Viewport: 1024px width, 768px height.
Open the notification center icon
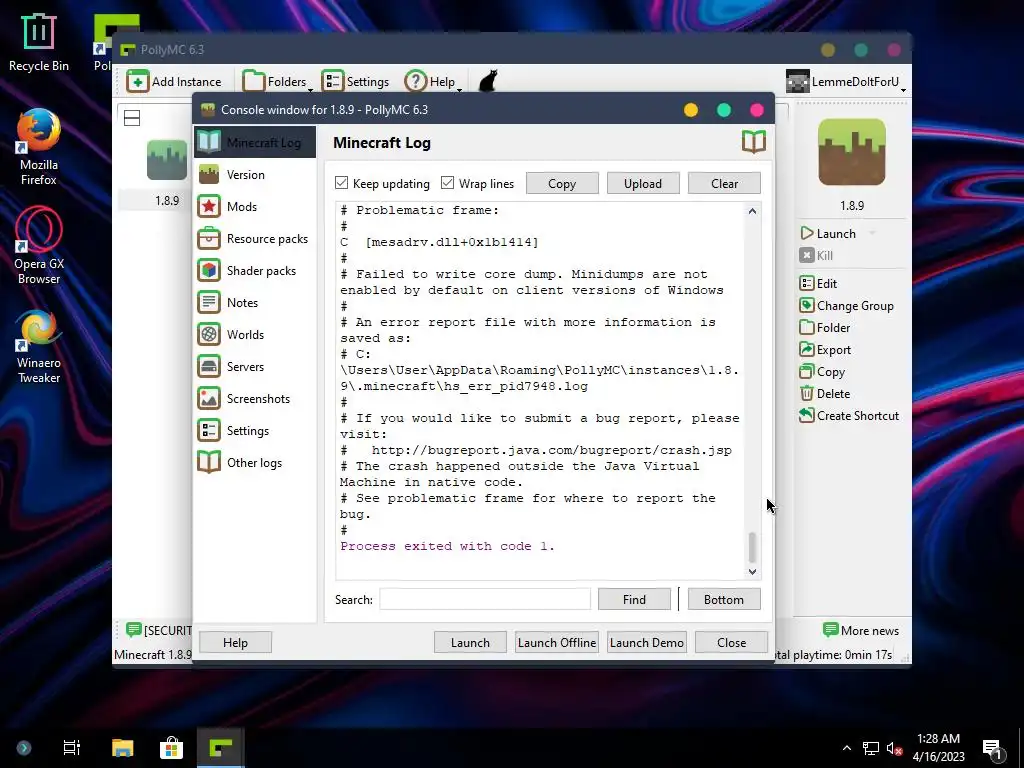(993, 748)
